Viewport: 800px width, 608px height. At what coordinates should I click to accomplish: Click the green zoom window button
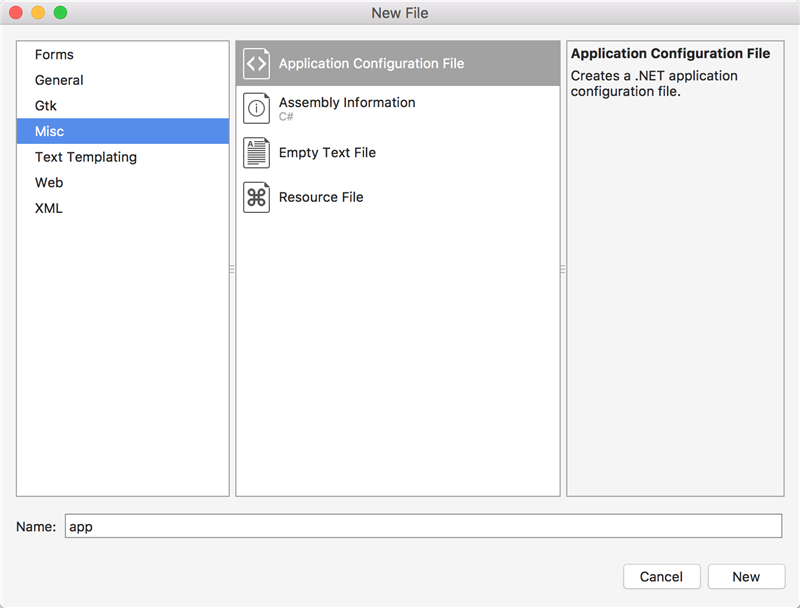pyautogui.click(x=60, y=12)
